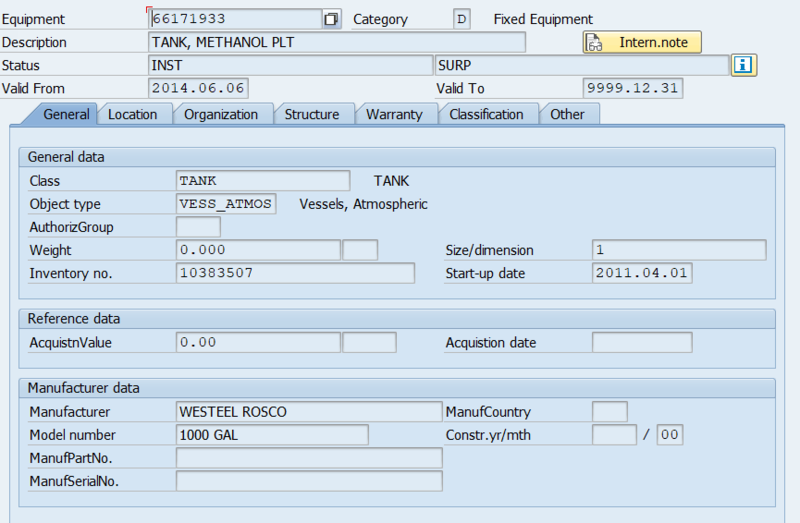
Task: Switch to the Other tab
Action: click(567, 114)
